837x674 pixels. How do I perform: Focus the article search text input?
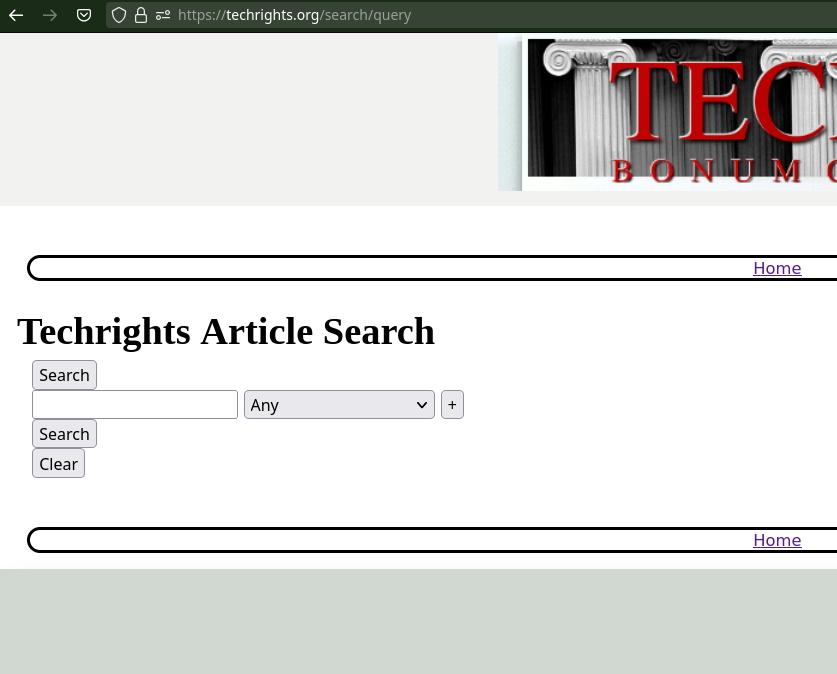(x=135, y=405)
